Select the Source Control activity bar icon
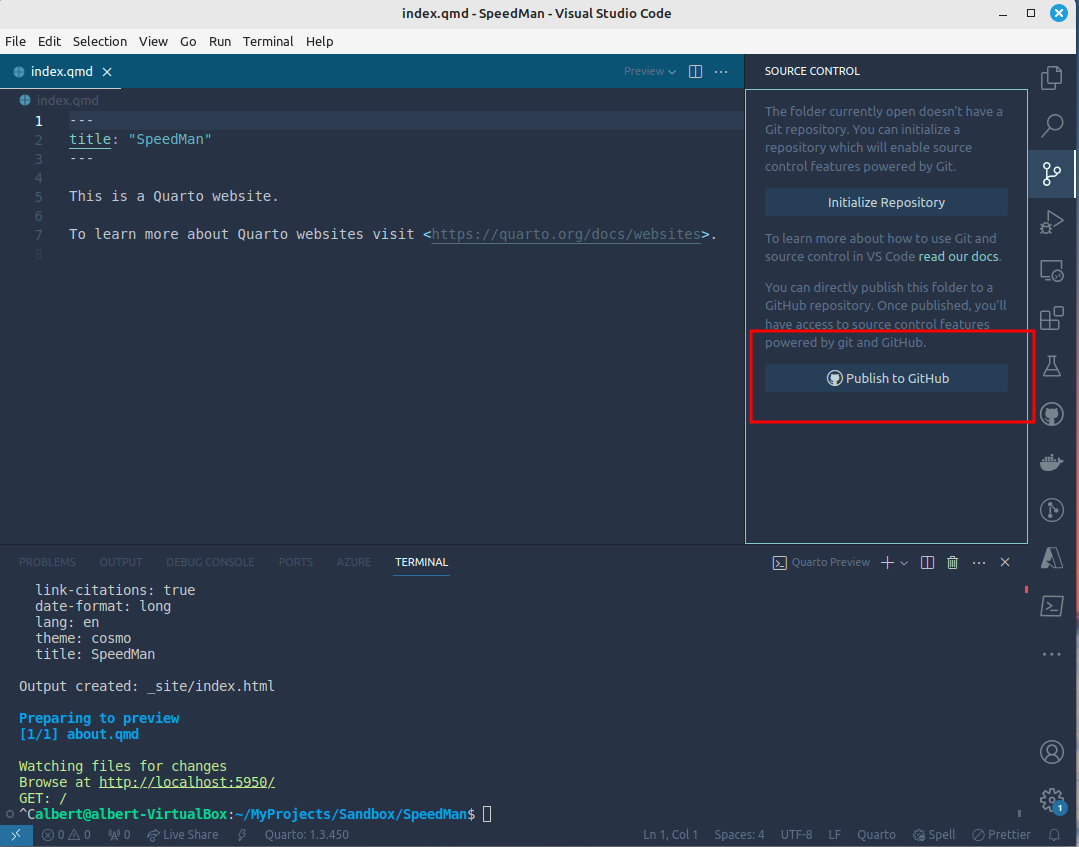1079x847 pixels. pyautogui.click(x=1051, y=174)
